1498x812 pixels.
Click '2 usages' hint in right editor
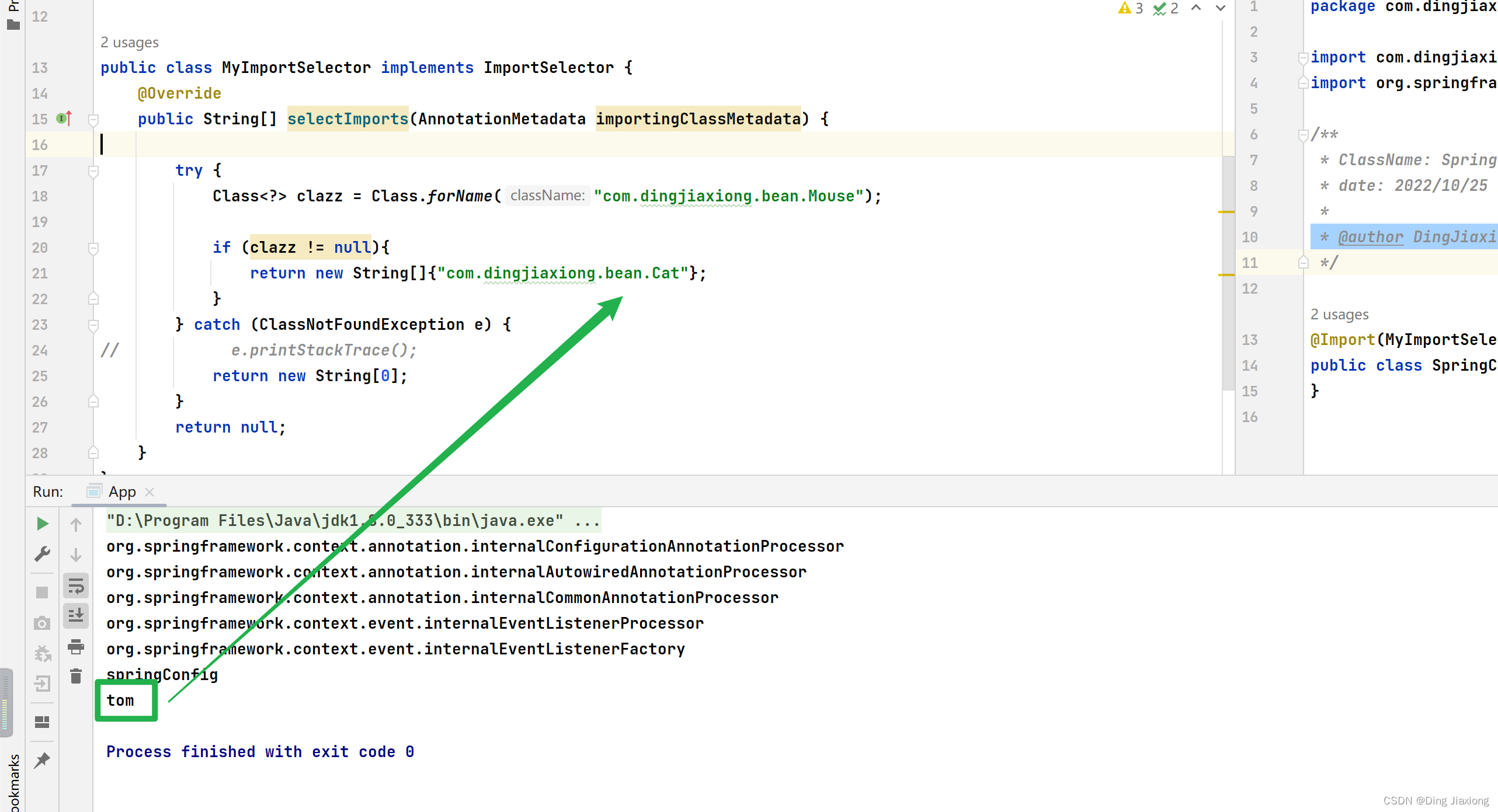(1339, 314)
